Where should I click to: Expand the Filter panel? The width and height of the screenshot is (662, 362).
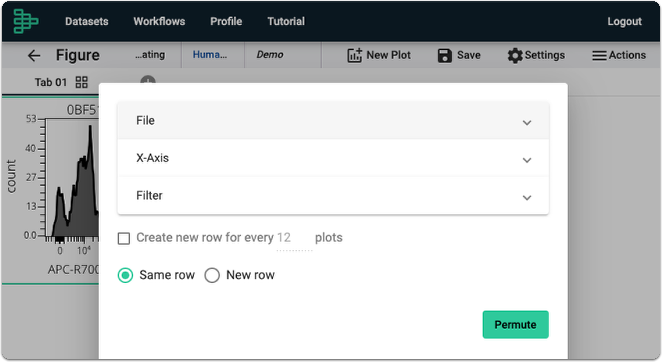(333, 196)
